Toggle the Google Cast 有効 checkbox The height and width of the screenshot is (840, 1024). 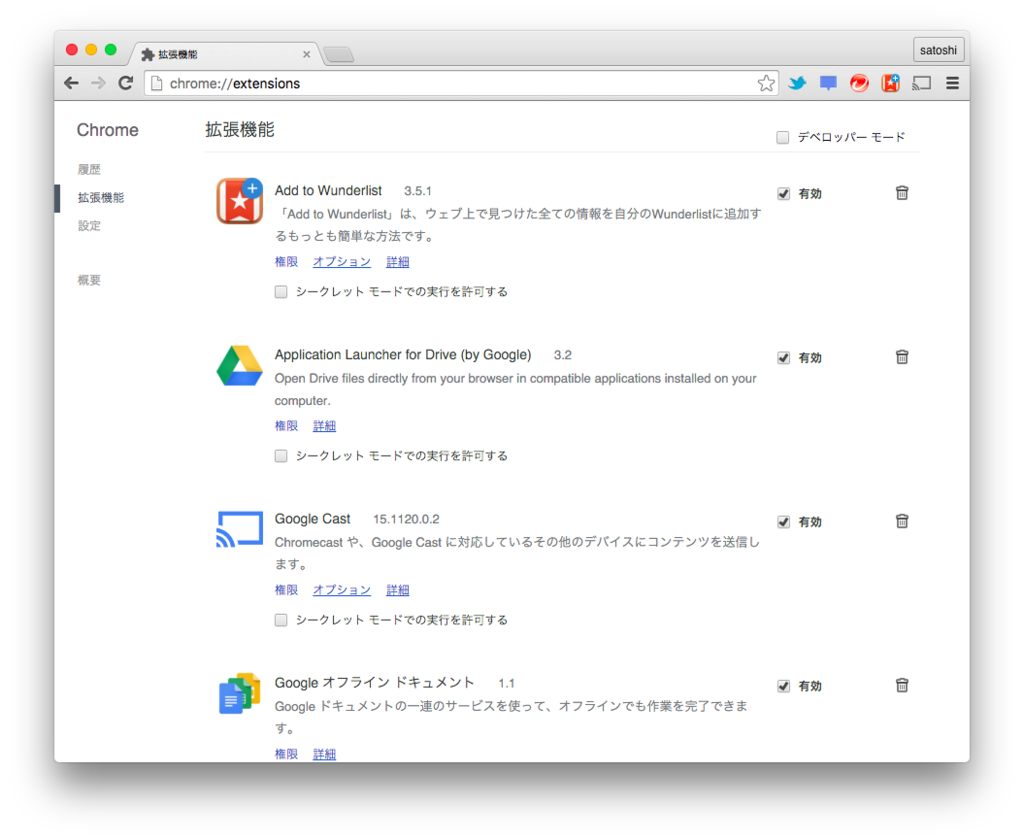pos(784,521)
